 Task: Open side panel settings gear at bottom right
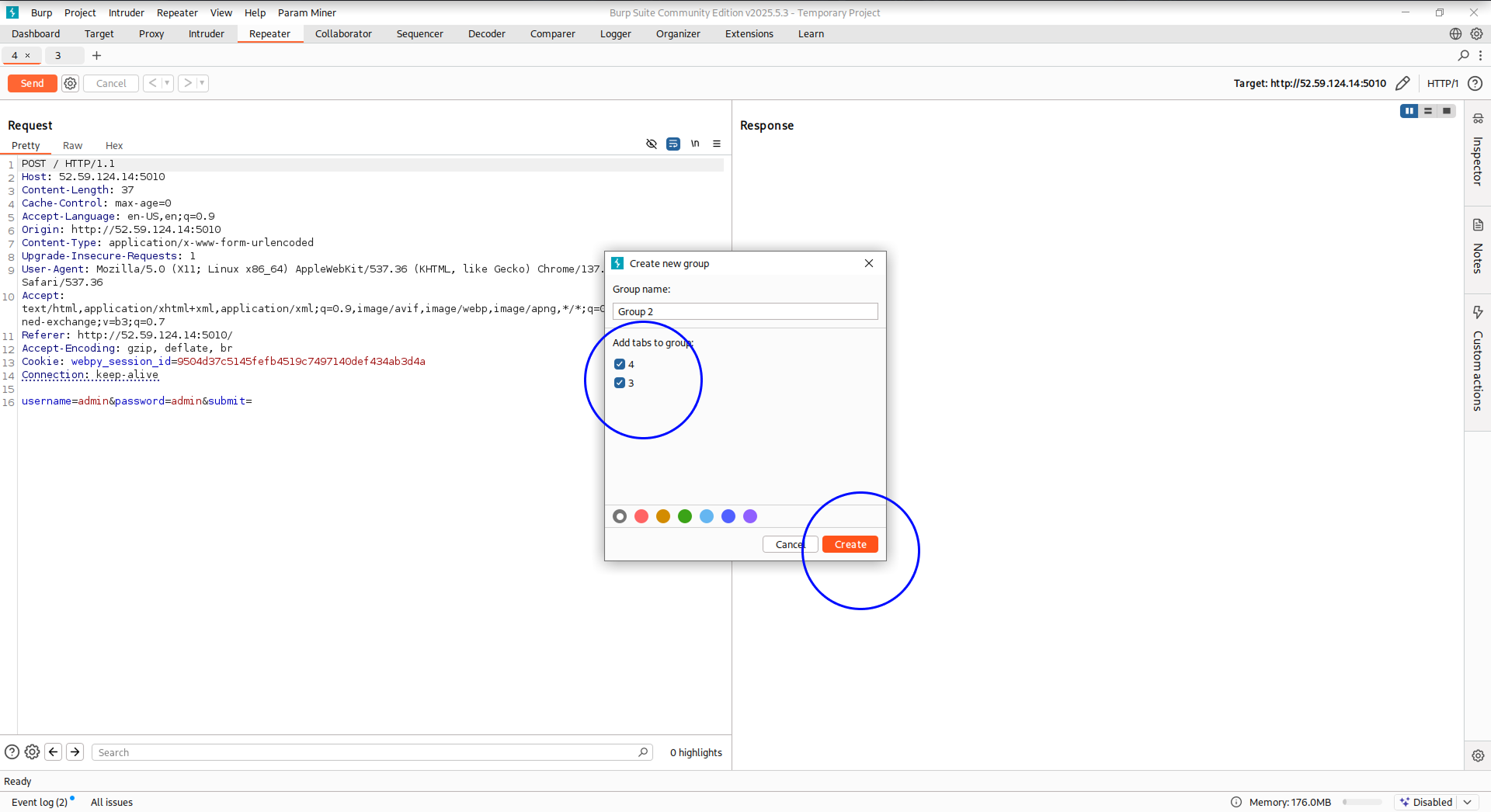pyautogui.click(x=1478, y=755)
